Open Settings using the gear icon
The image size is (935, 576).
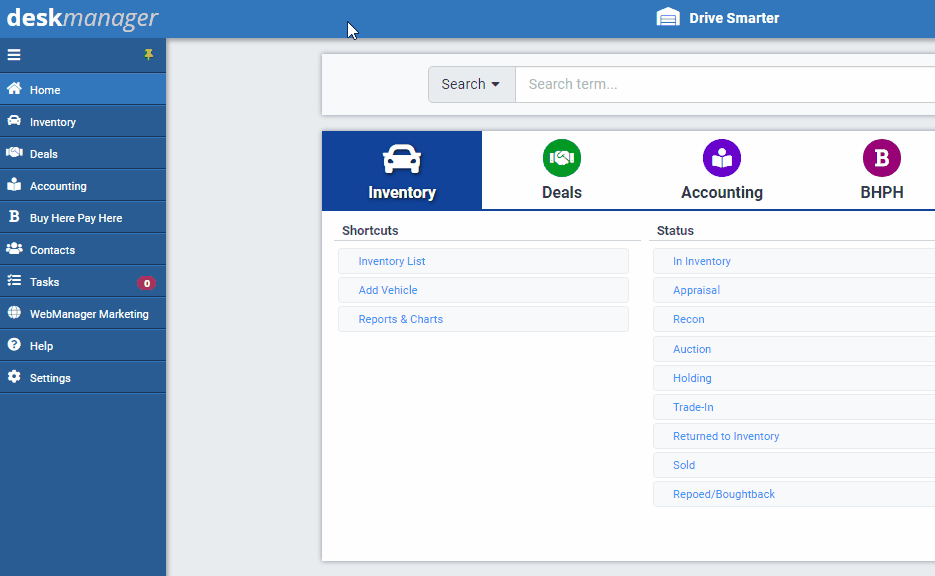tap(14, 377)
